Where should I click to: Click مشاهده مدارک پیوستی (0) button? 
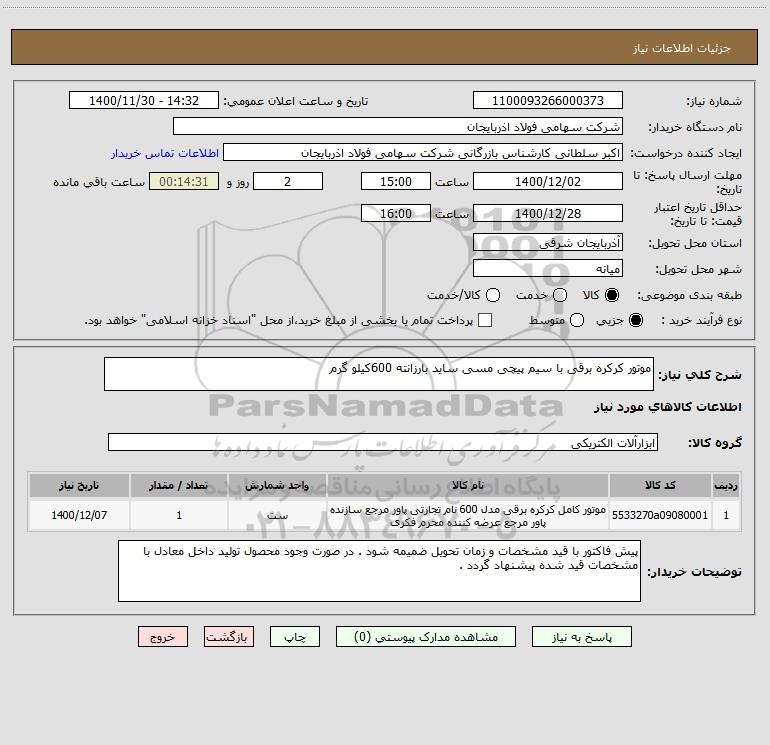426,637
